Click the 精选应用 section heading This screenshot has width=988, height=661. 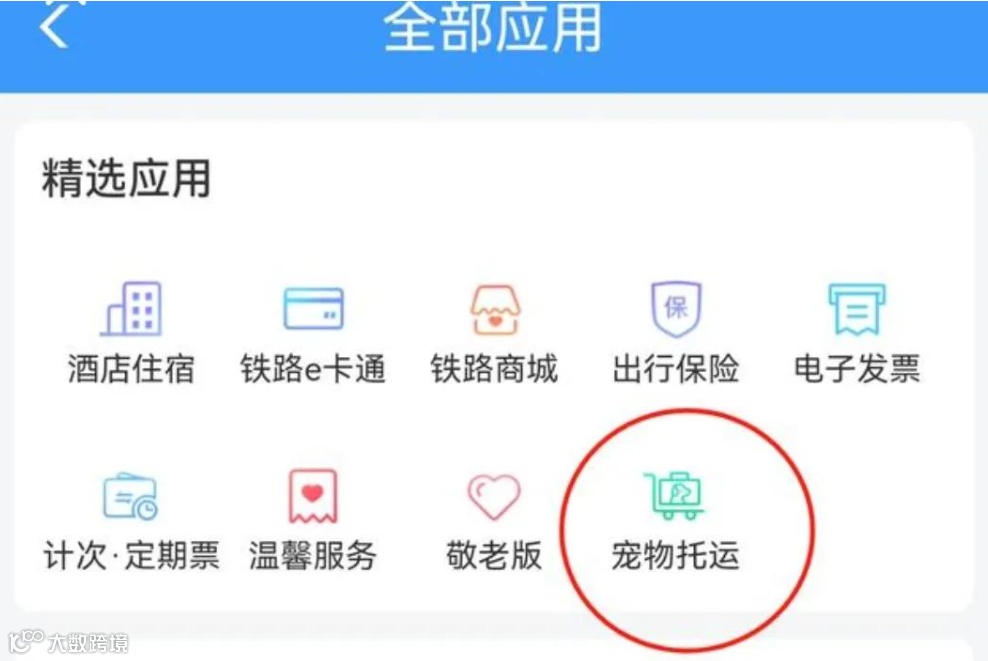pyautogui.click(x=126, y=178)
